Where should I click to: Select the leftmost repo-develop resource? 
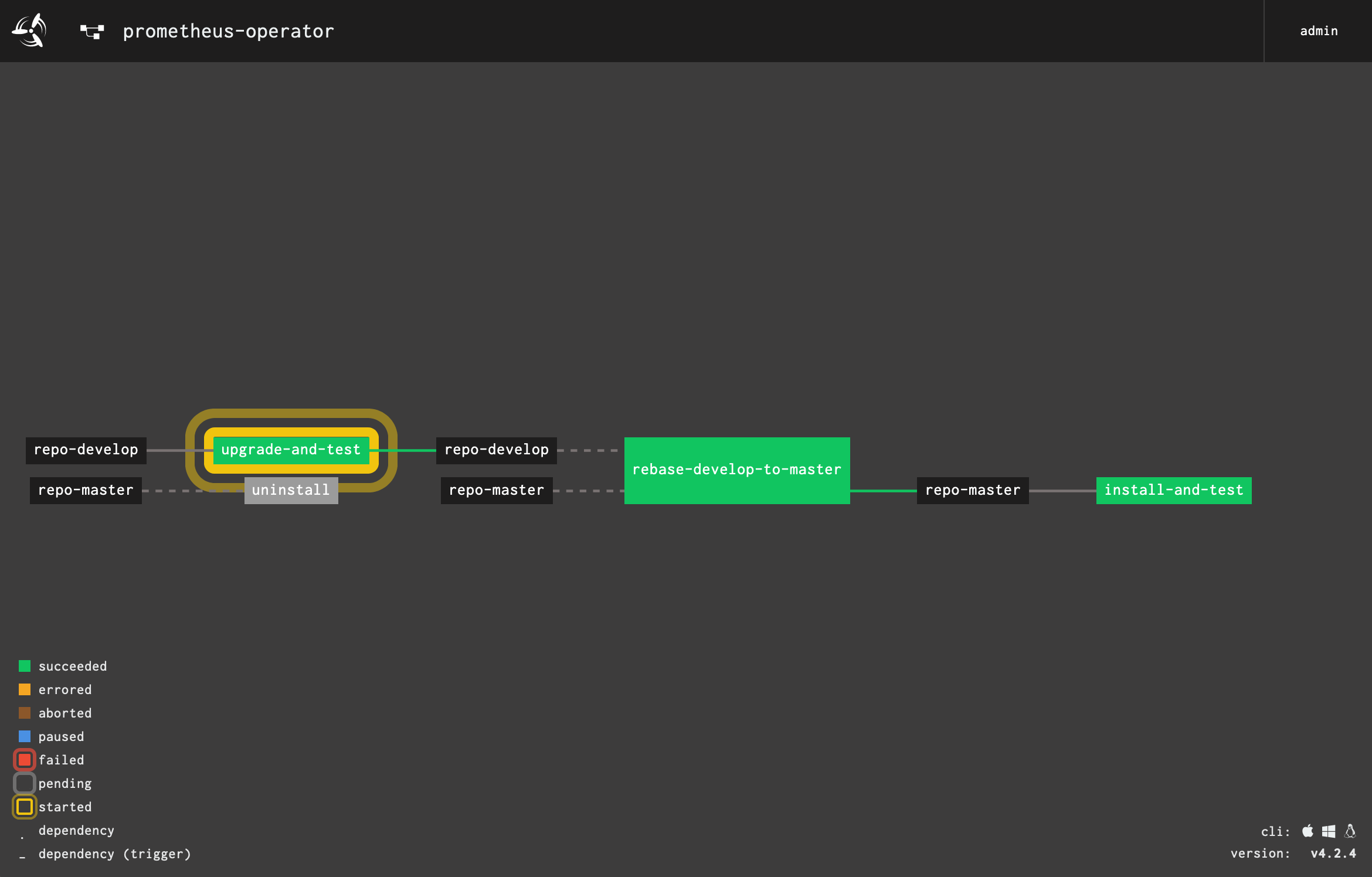pos(86,450)
